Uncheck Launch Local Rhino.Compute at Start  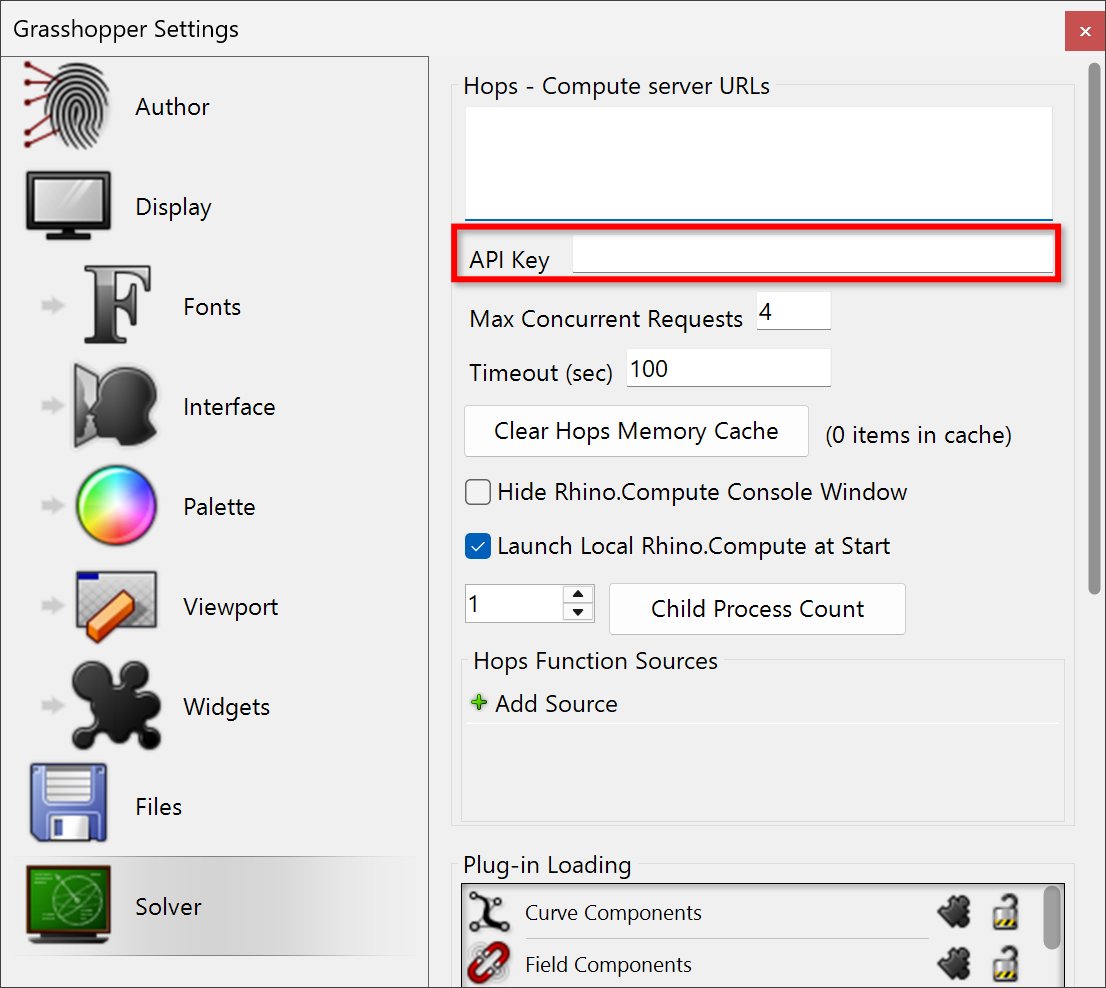pos(478,546)
